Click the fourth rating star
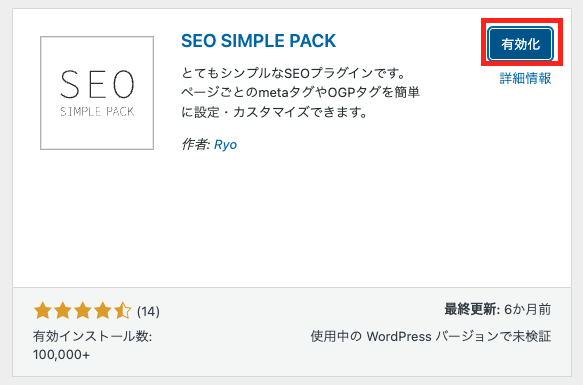Screen dimensions: 583x385 click(x=103, y=311)
